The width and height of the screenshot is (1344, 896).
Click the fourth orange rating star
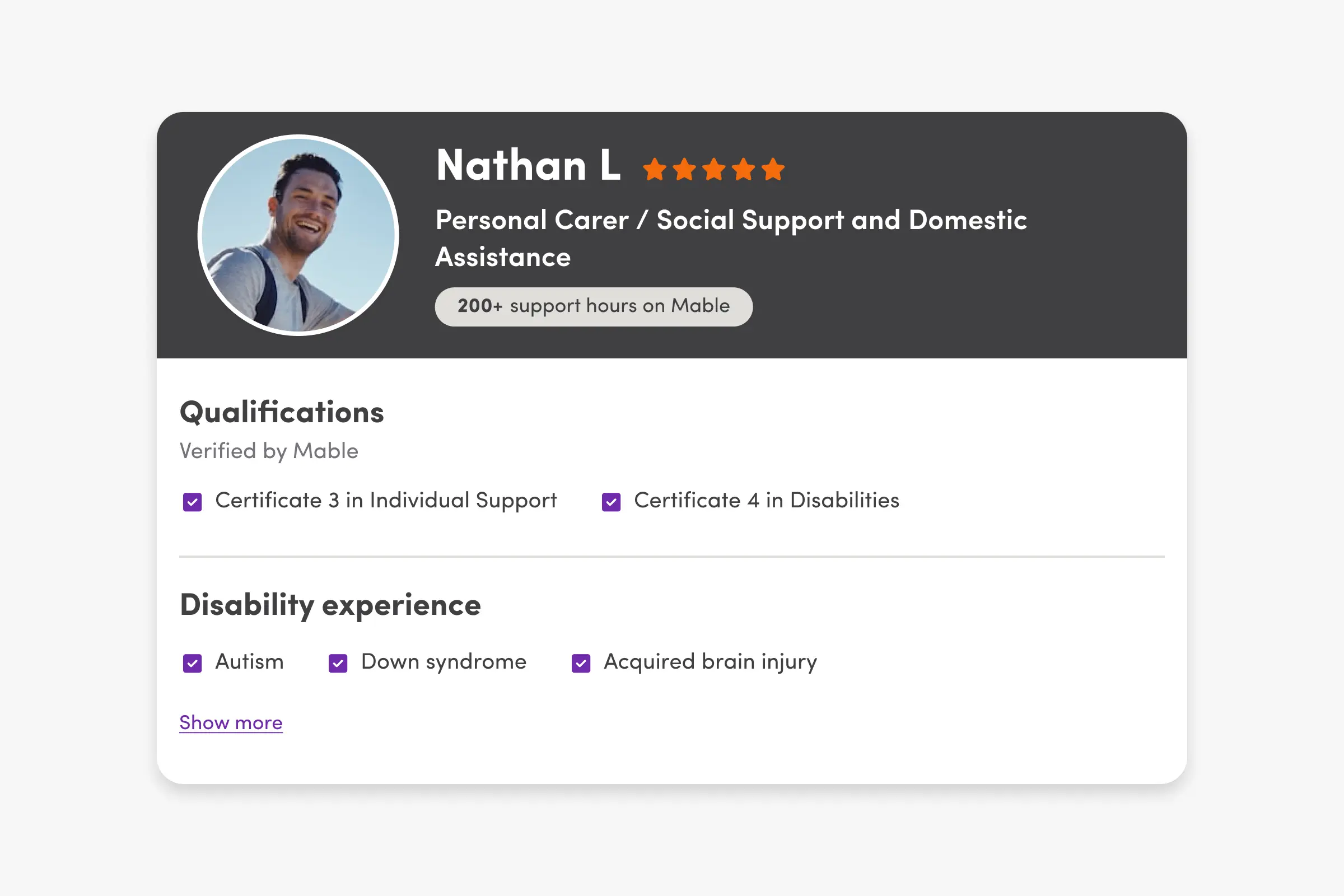click(744, 170)
